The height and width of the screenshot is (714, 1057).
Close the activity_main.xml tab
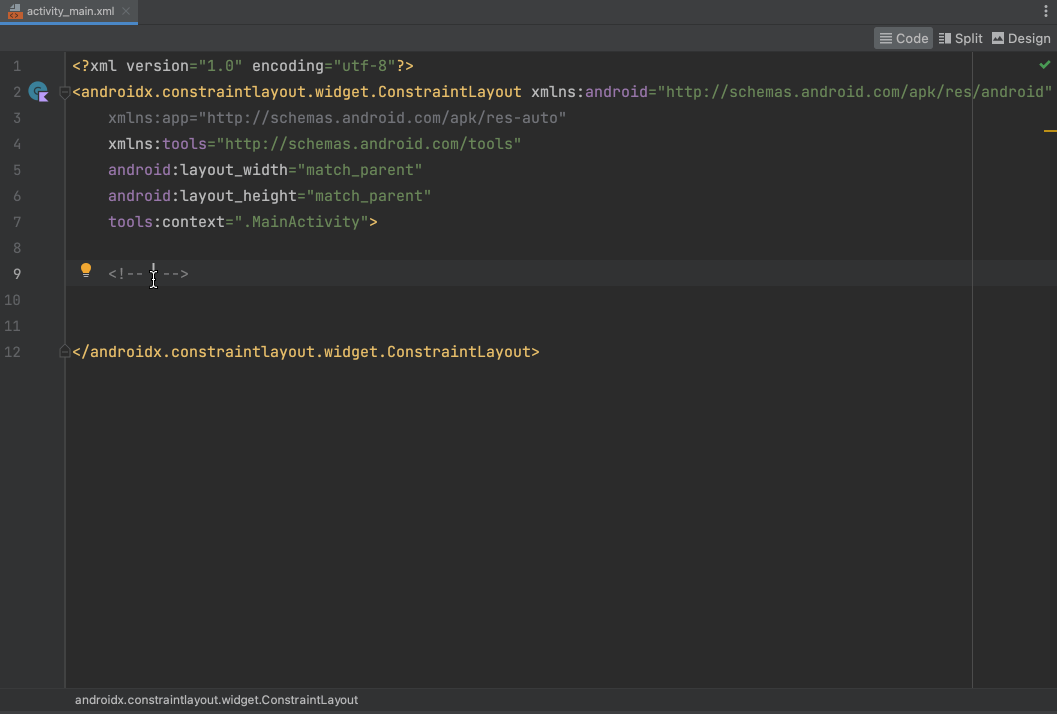126,11
